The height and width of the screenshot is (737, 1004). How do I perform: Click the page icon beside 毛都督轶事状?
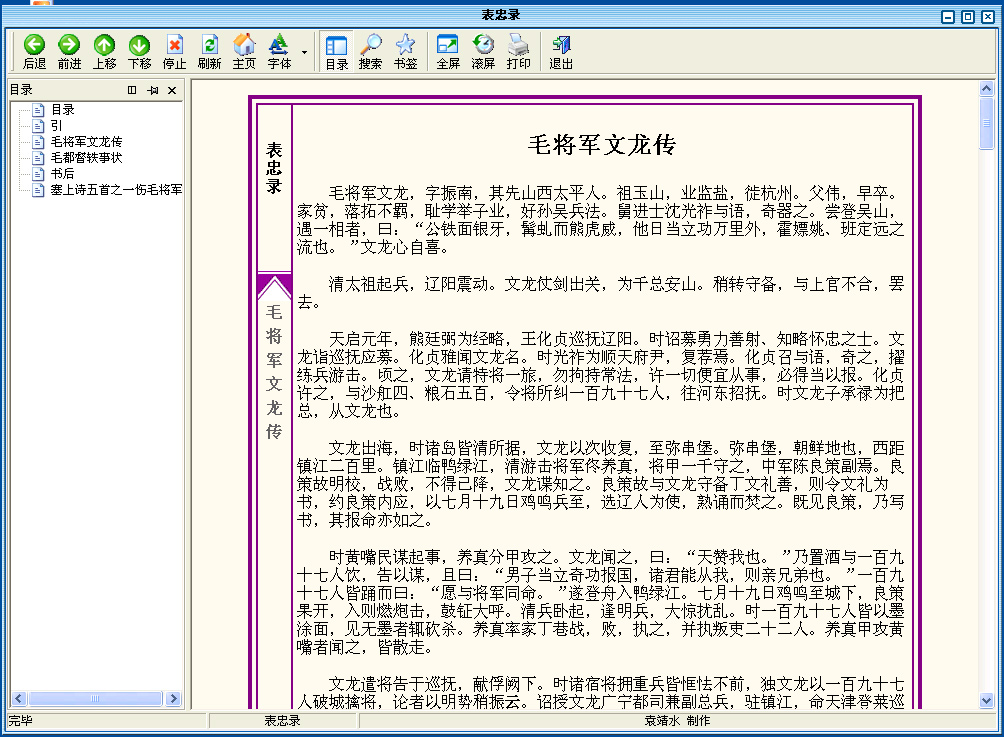click(x=38, y=158)
